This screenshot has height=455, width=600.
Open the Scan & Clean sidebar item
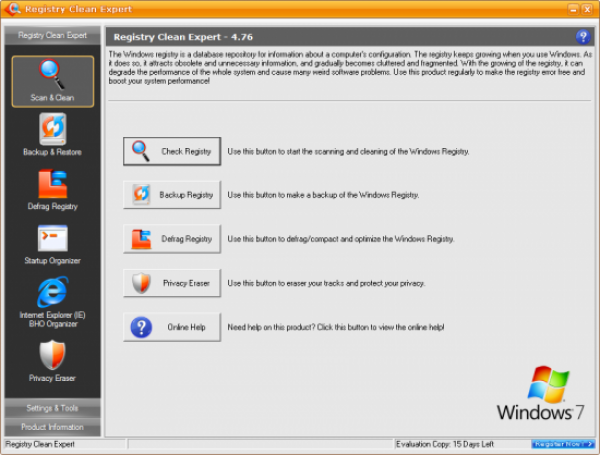[53, 81]
